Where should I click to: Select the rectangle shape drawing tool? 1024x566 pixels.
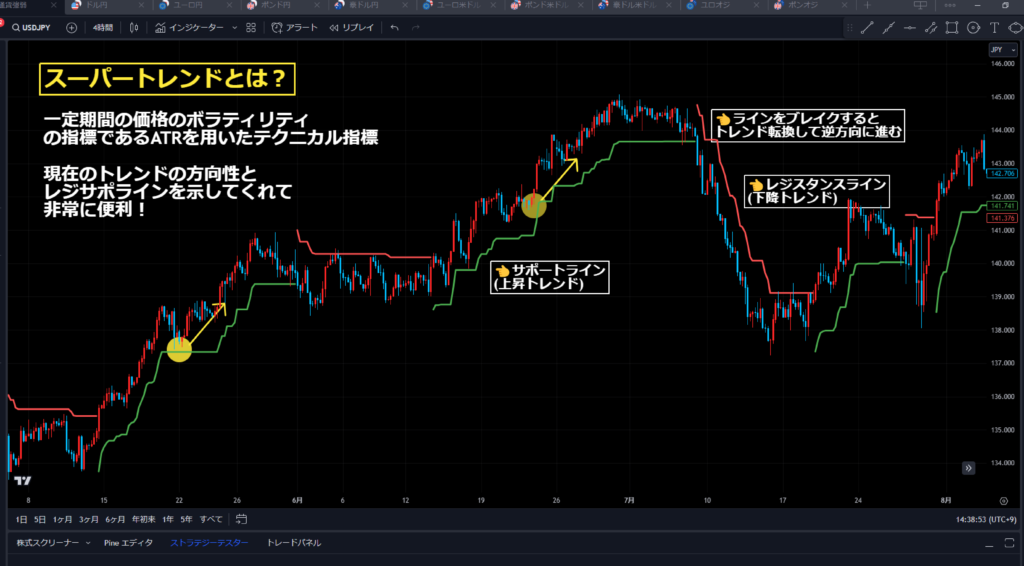953,28
